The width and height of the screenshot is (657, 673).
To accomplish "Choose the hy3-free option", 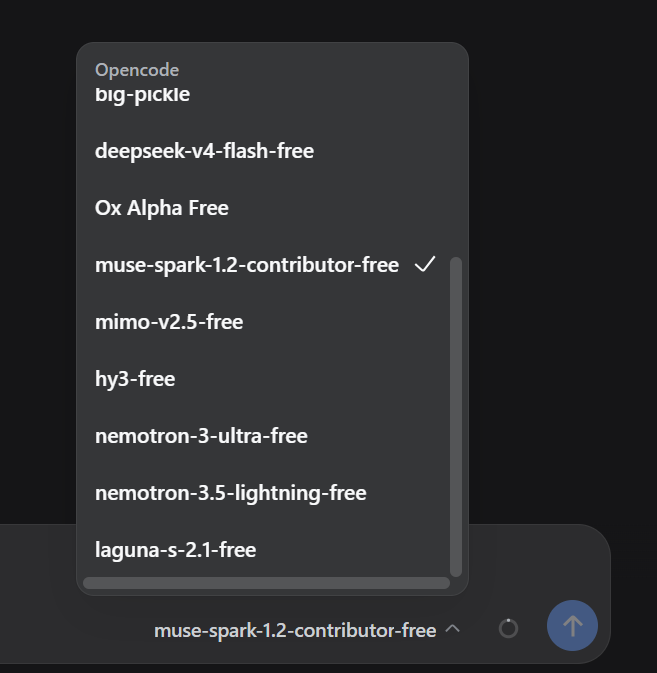I will coord(265,379).
